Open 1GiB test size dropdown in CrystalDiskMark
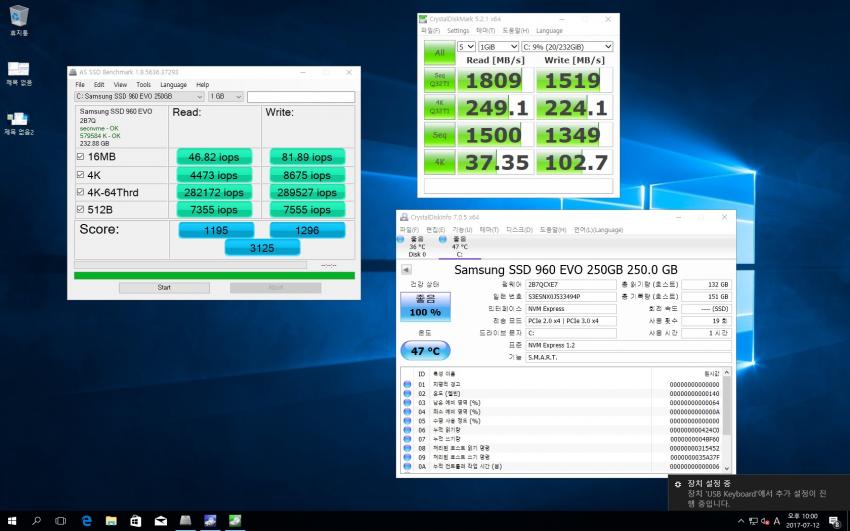 click(498, 47)
